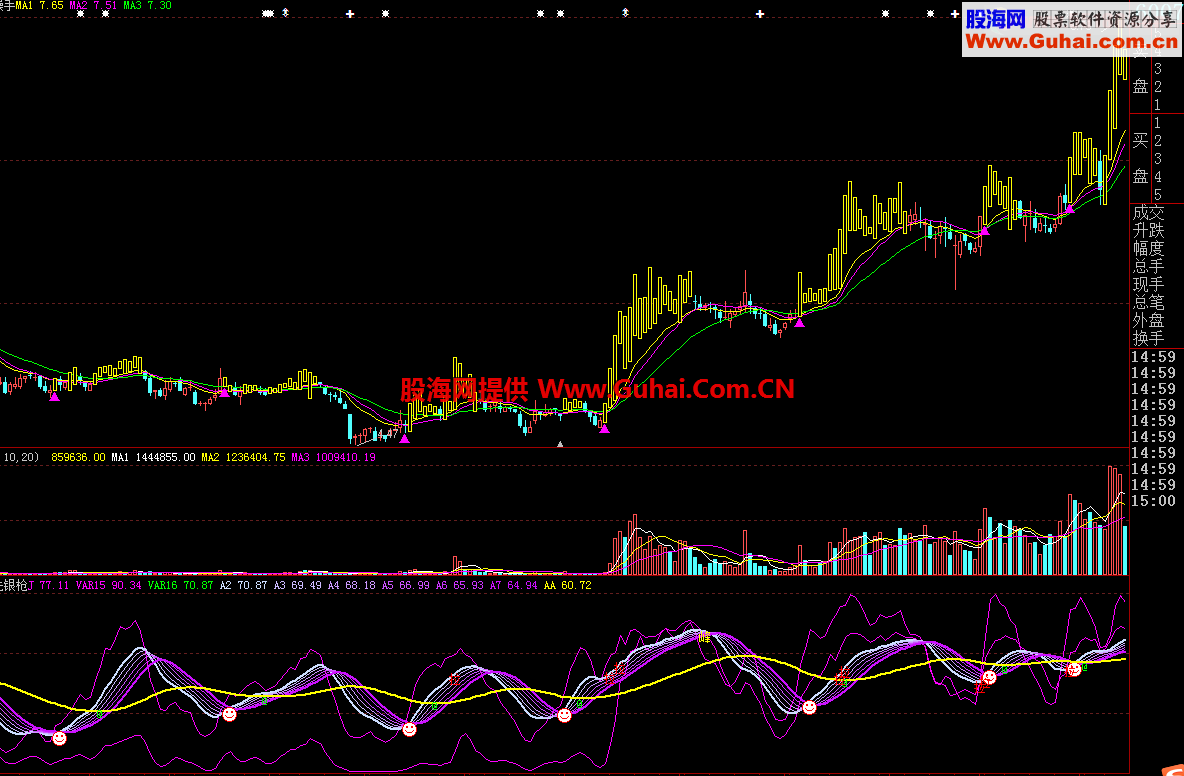Screen dimensions: 1184x776
Task: Select the 买盘 label in side panel
Action: [x=1140, y=158]
